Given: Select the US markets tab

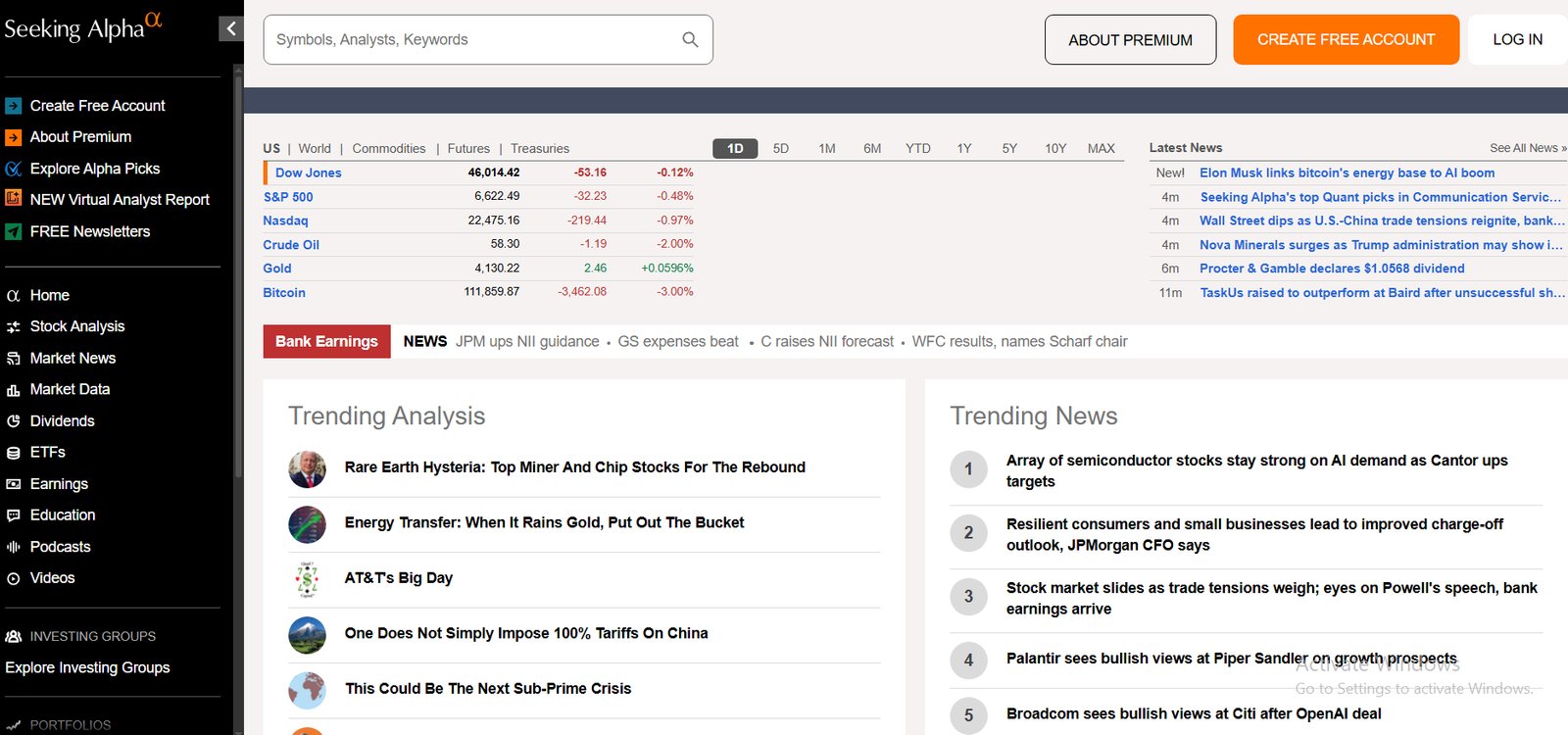Looking at the screenshot, I should coord(271,149).
